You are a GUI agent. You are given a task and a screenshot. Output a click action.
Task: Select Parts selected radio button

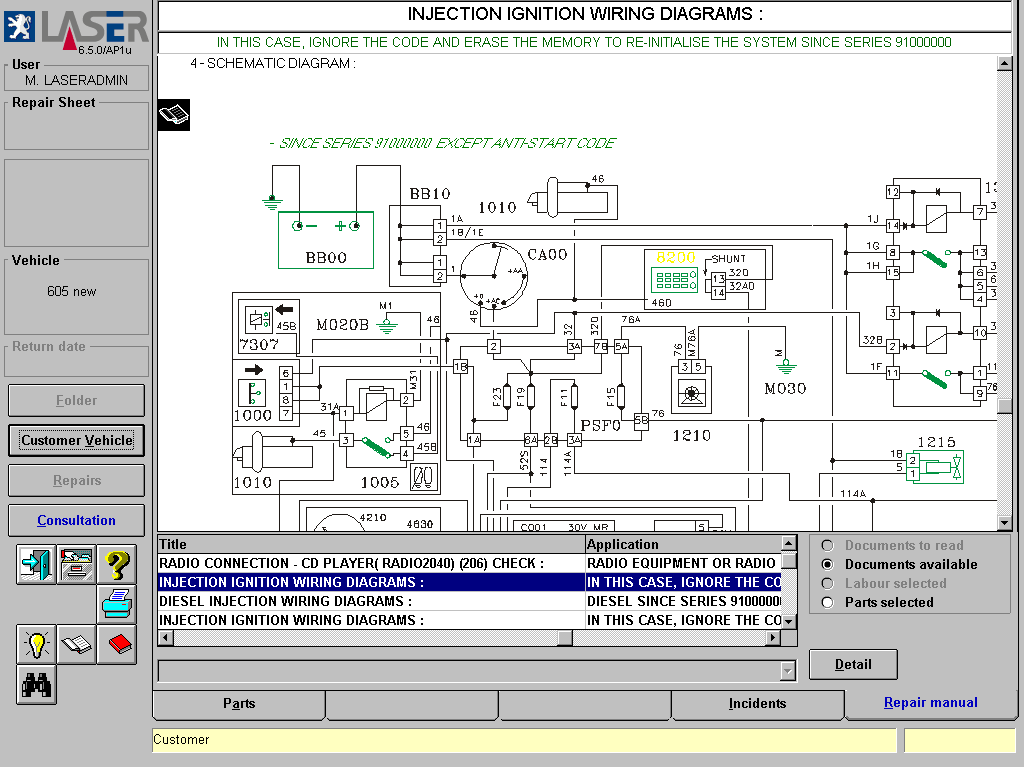[827, 602]
